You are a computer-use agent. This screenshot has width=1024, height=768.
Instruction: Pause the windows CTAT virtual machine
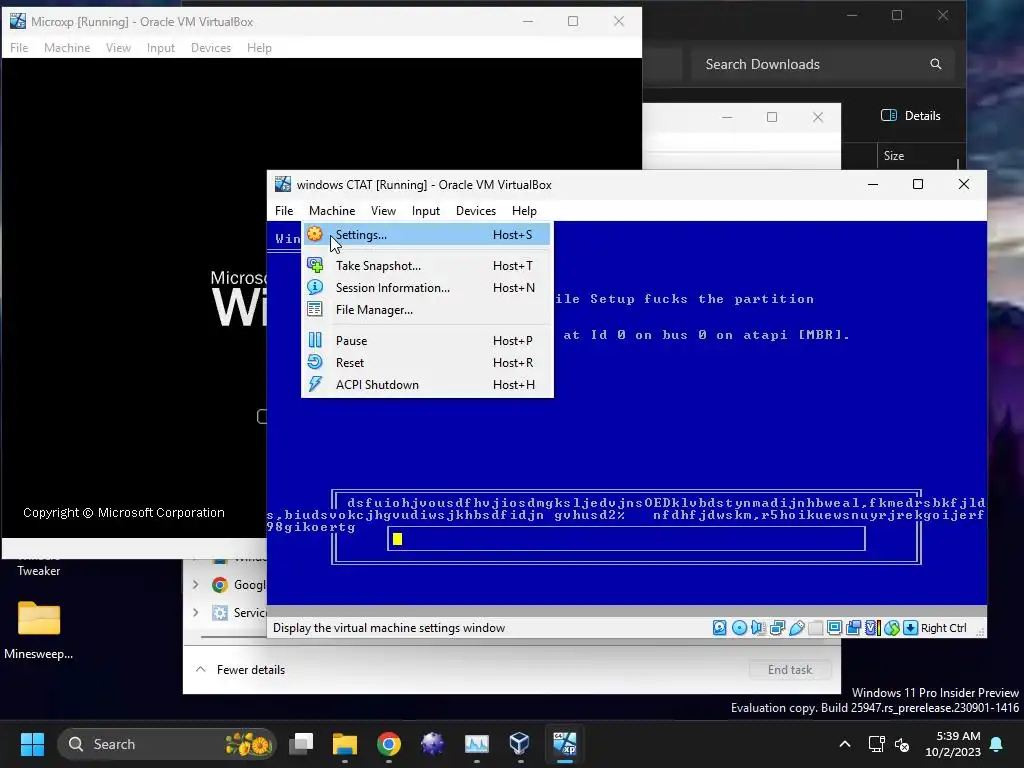pos(426,341)
